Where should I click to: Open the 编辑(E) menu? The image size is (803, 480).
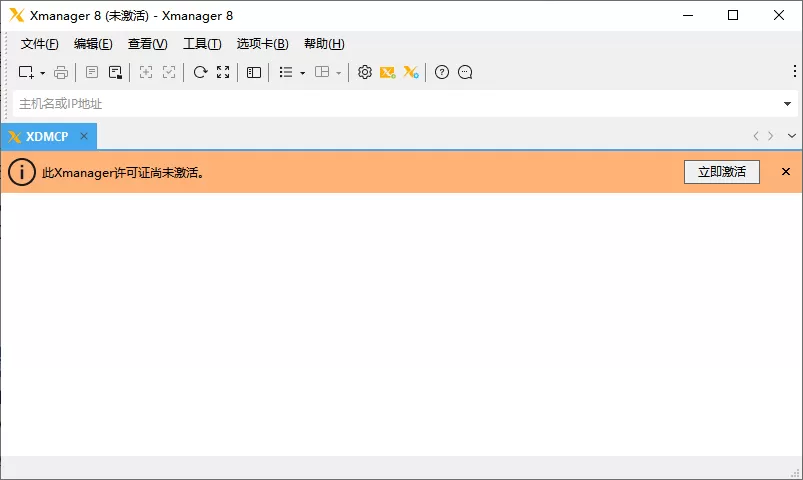point(93,44)
